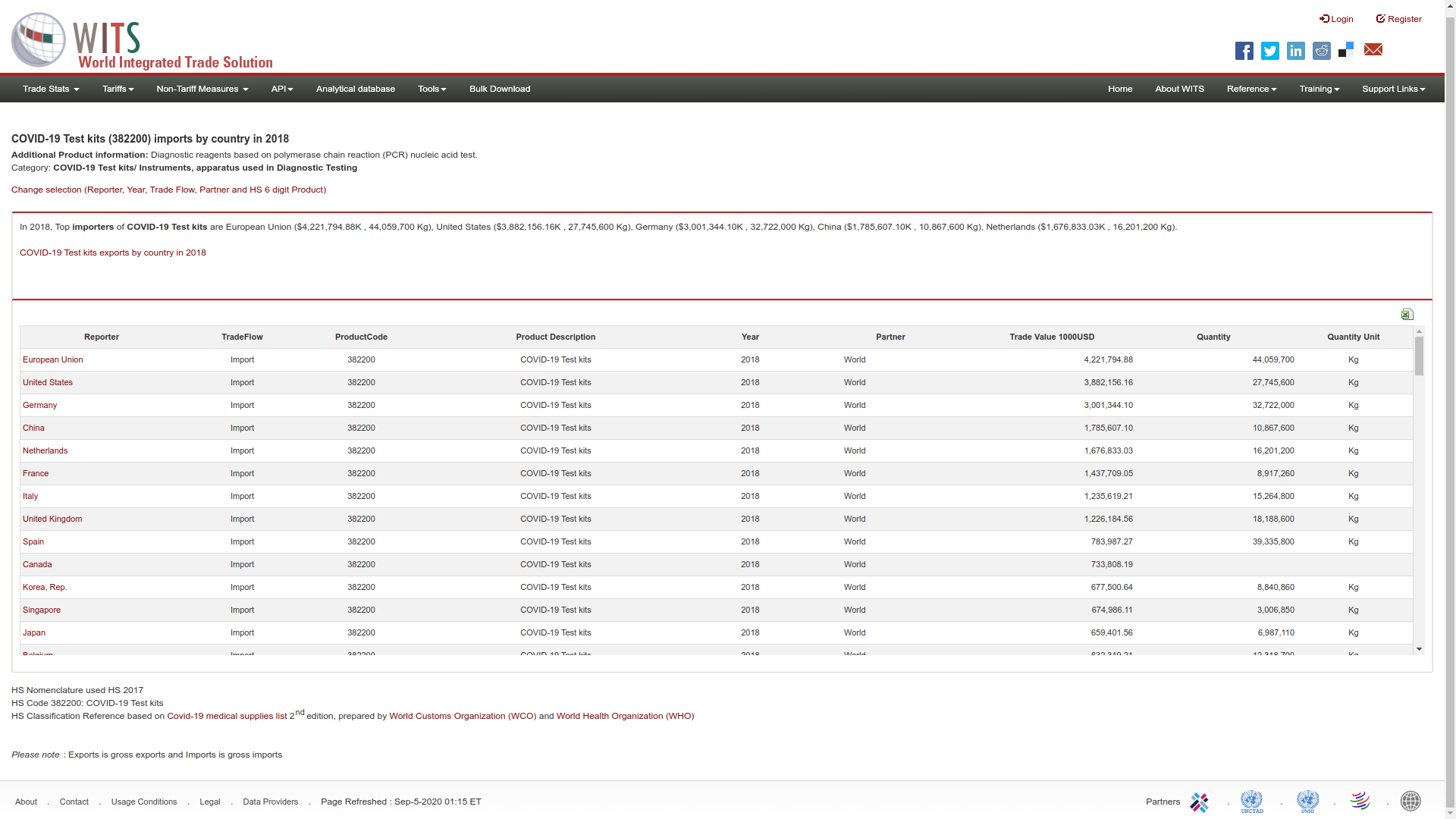
Task: Open France reporter link
Action: 36,473
